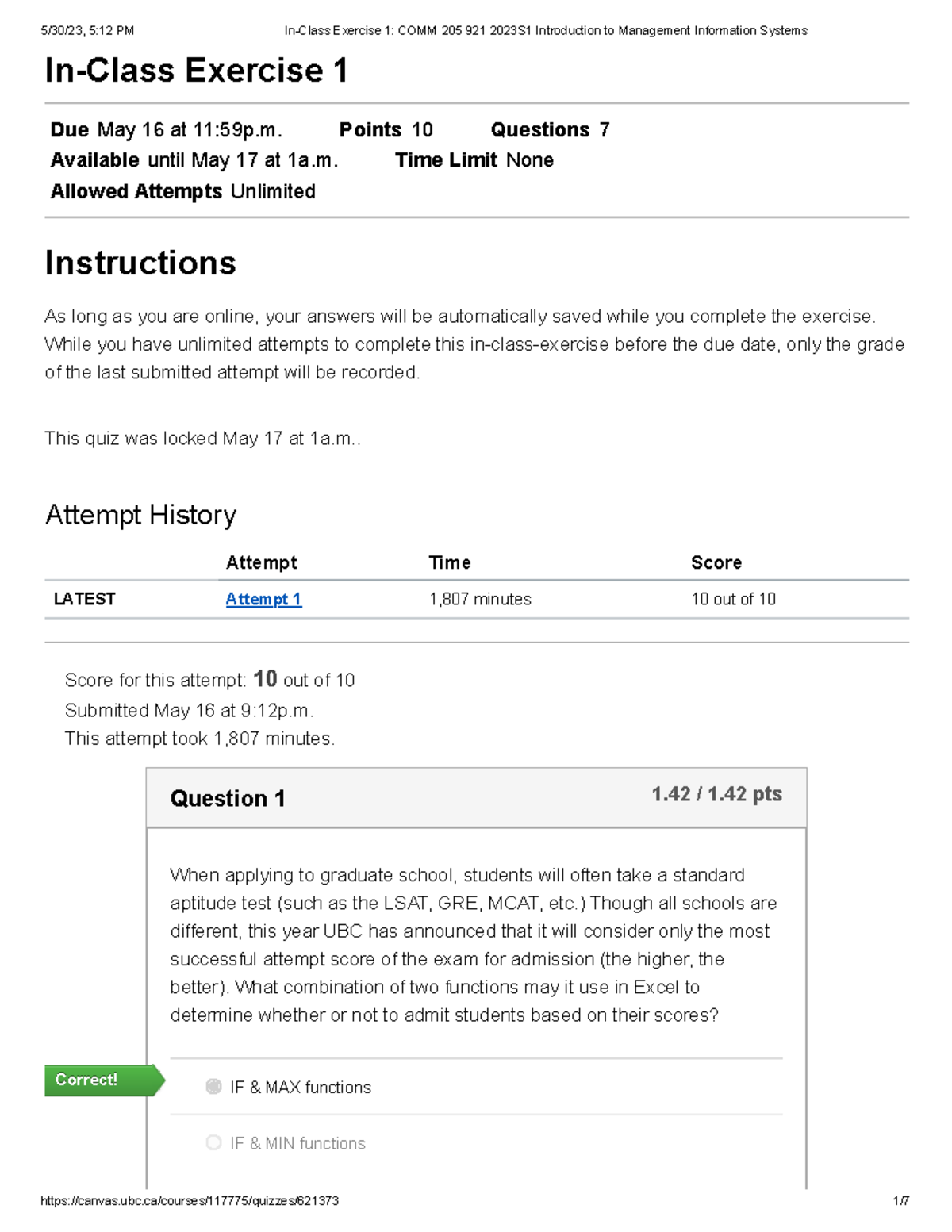Click the canvas.ubc.ca URL in the footer
Screen dimensions: 952x1232
190,1201
